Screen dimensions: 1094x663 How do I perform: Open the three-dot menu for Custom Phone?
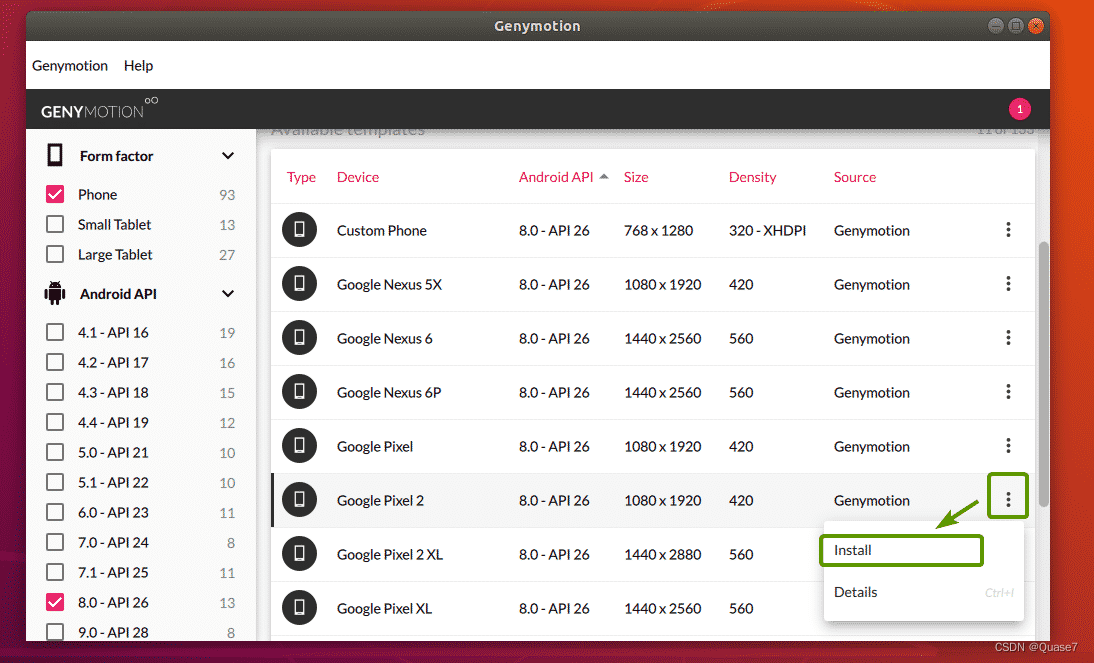point(1008,230)
